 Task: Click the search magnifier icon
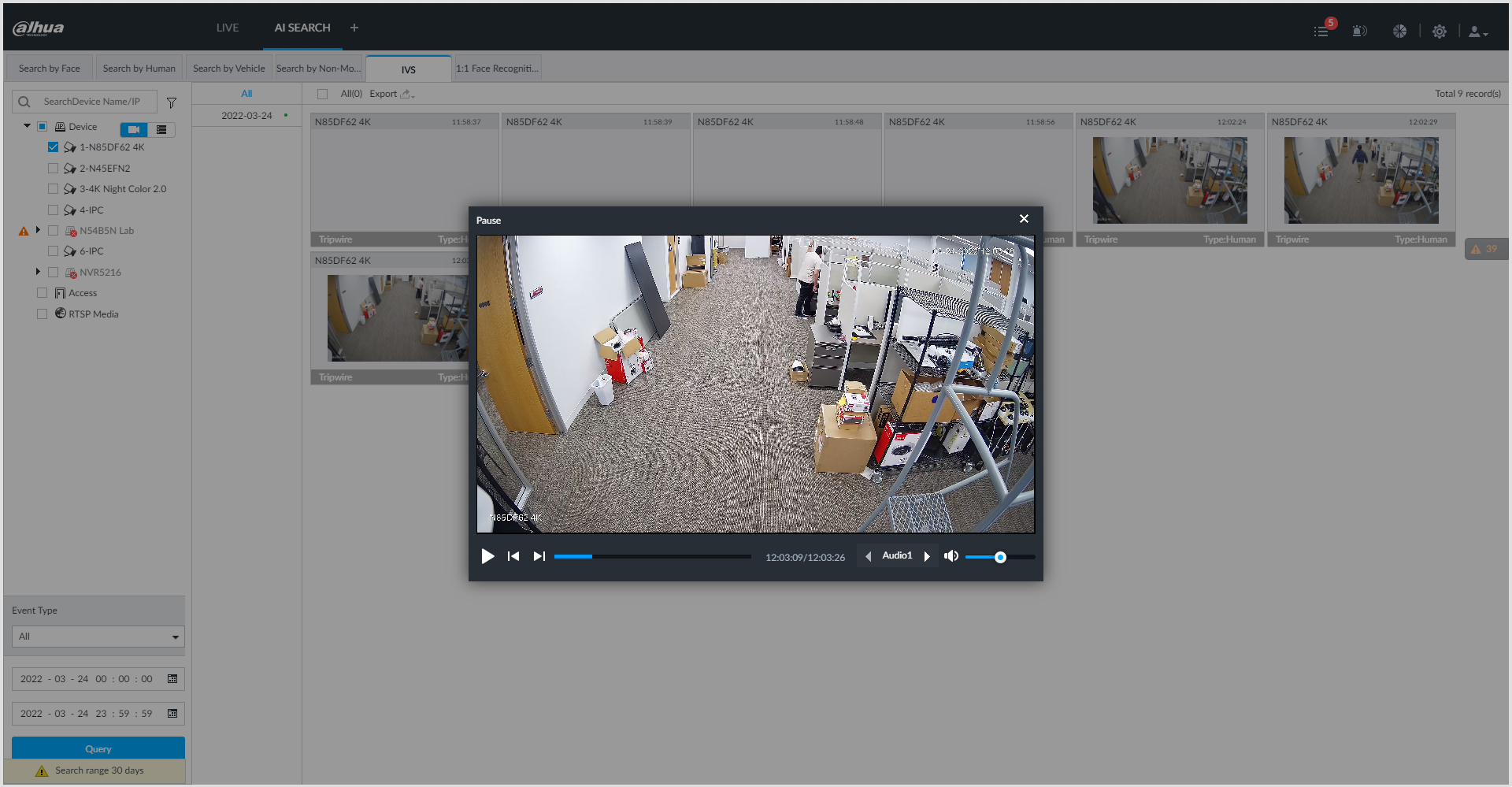pos(24,102)
